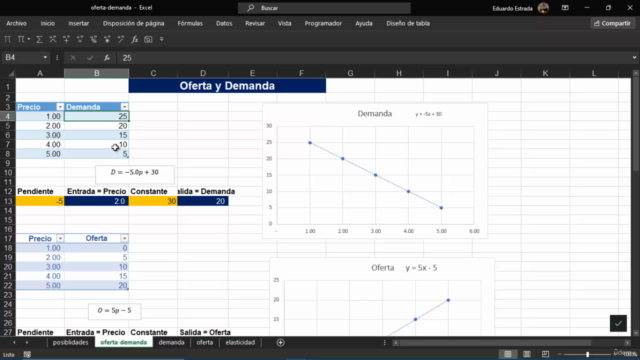This screenshot has height=360, width=640.
Task: Open Precio filter dropdown in Oferta table
Action: click(x=60, y=238)
